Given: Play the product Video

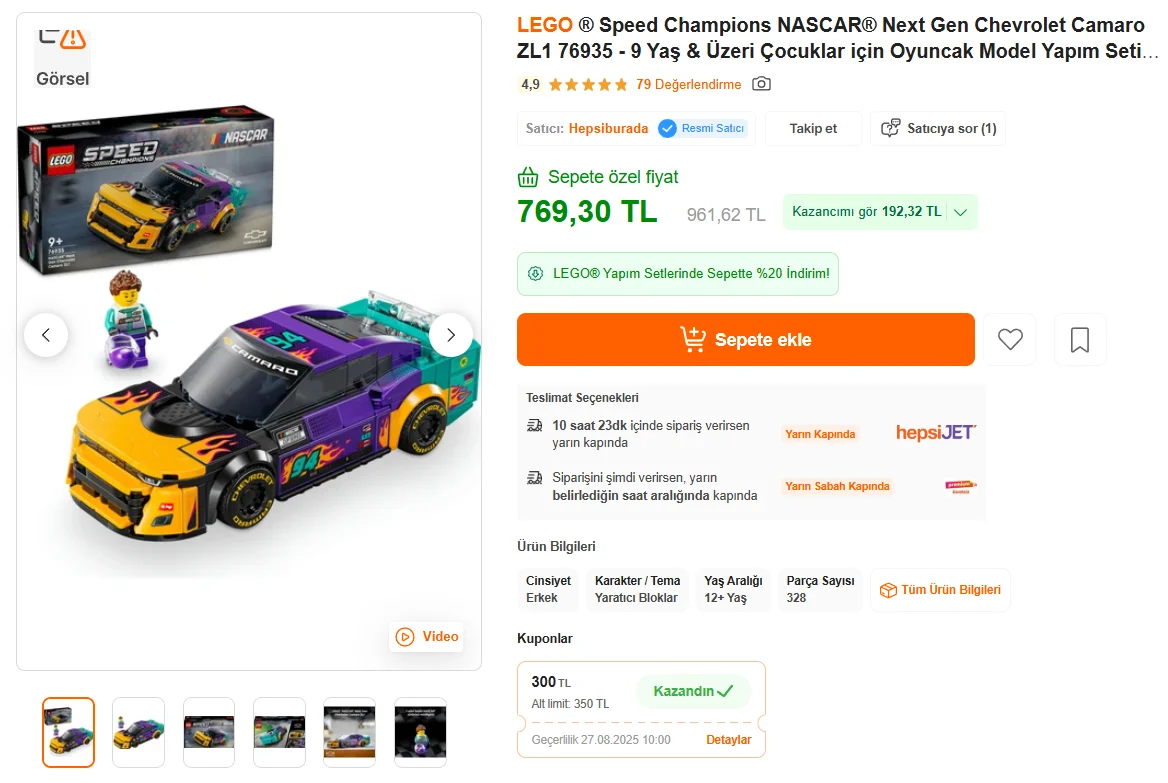Looking at the screenshot, I should pos(427,637).
